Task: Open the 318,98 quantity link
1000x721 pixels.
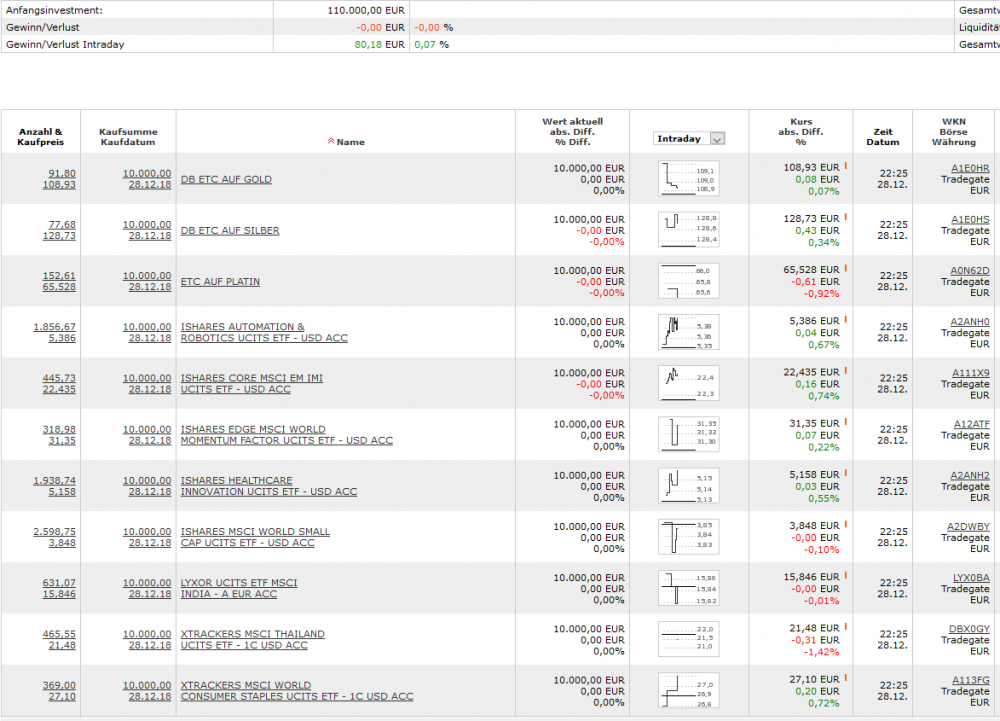Action: pos(59,429)
